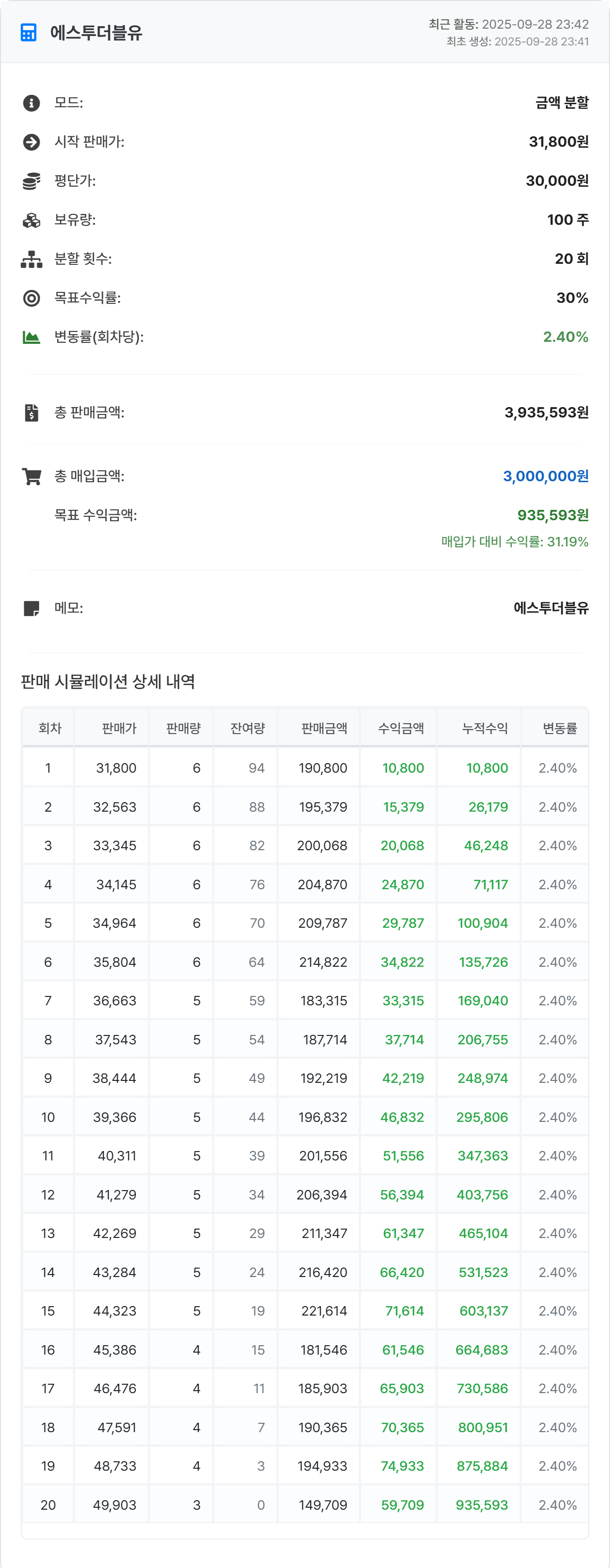Click the 에스투더블유 title in header
The width and height of the screenshot is (610, 1568).
click(x=96, y=33)
